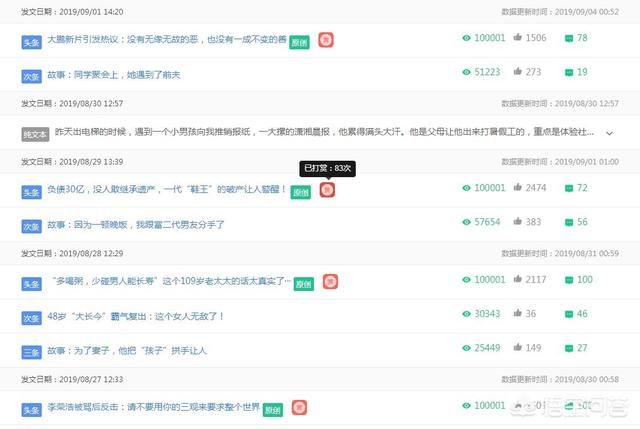Click the thumbs-up icon beside 2474 likes
This screenshot has height=429, width=640.
pos(517,188)
